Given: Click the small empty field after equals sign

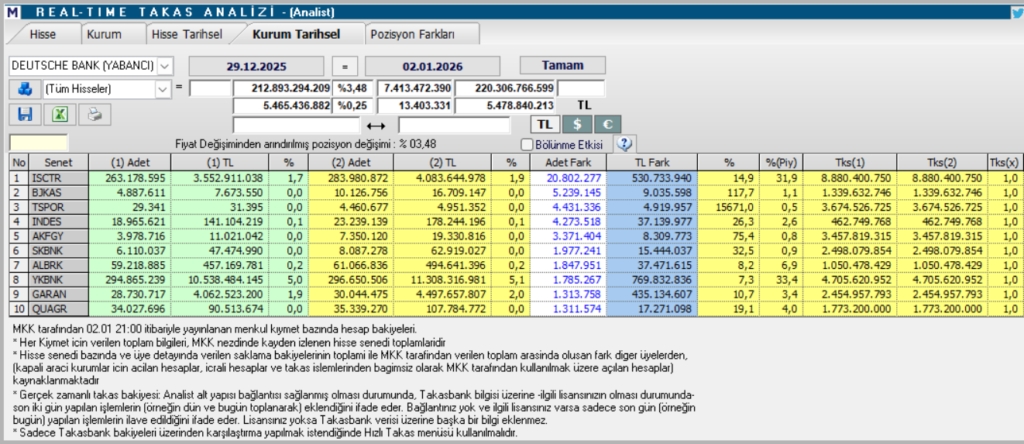Looking at the screenshot, I should [x=210, y=88].
